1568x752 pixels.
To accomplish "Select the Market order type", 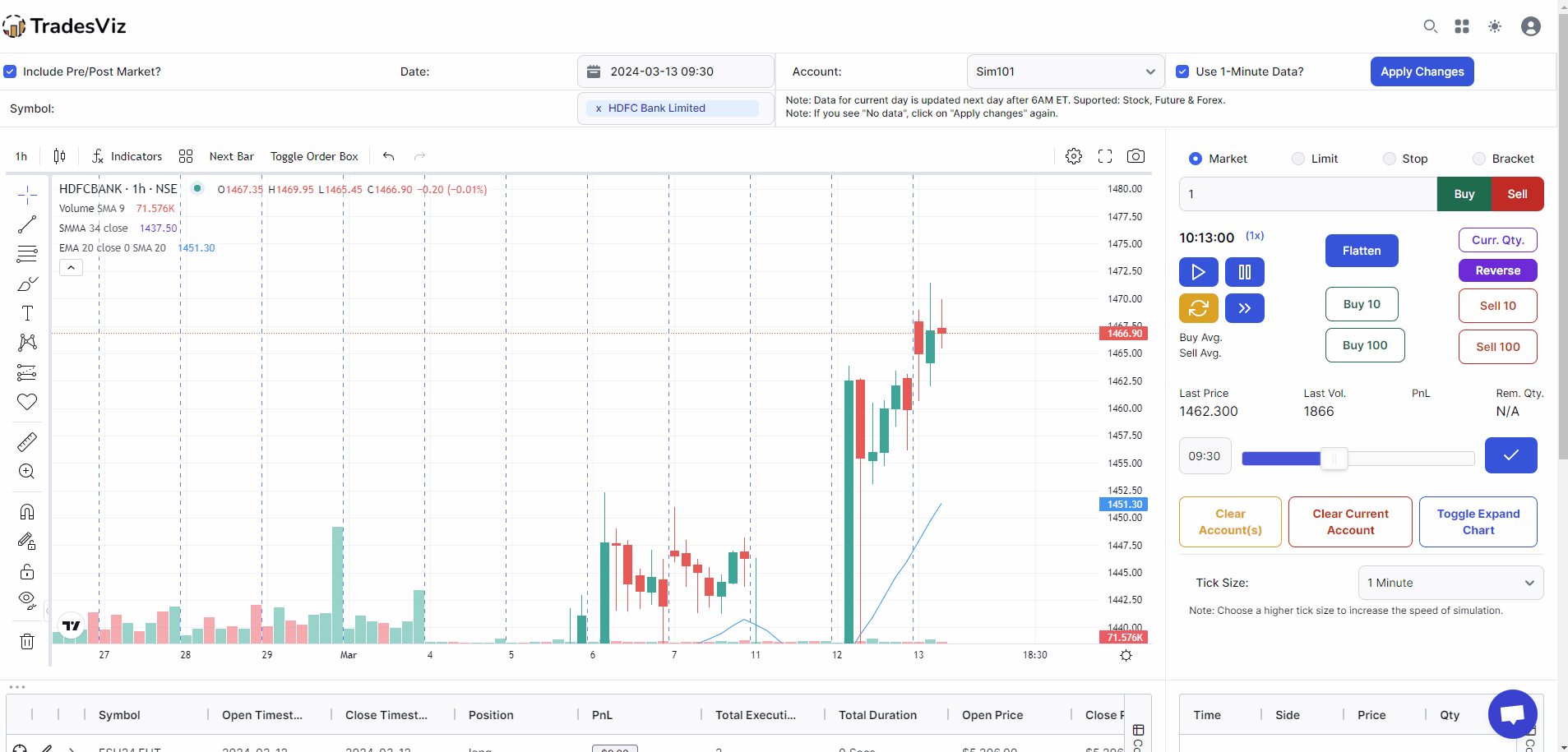I will (x=1196, y=159).
